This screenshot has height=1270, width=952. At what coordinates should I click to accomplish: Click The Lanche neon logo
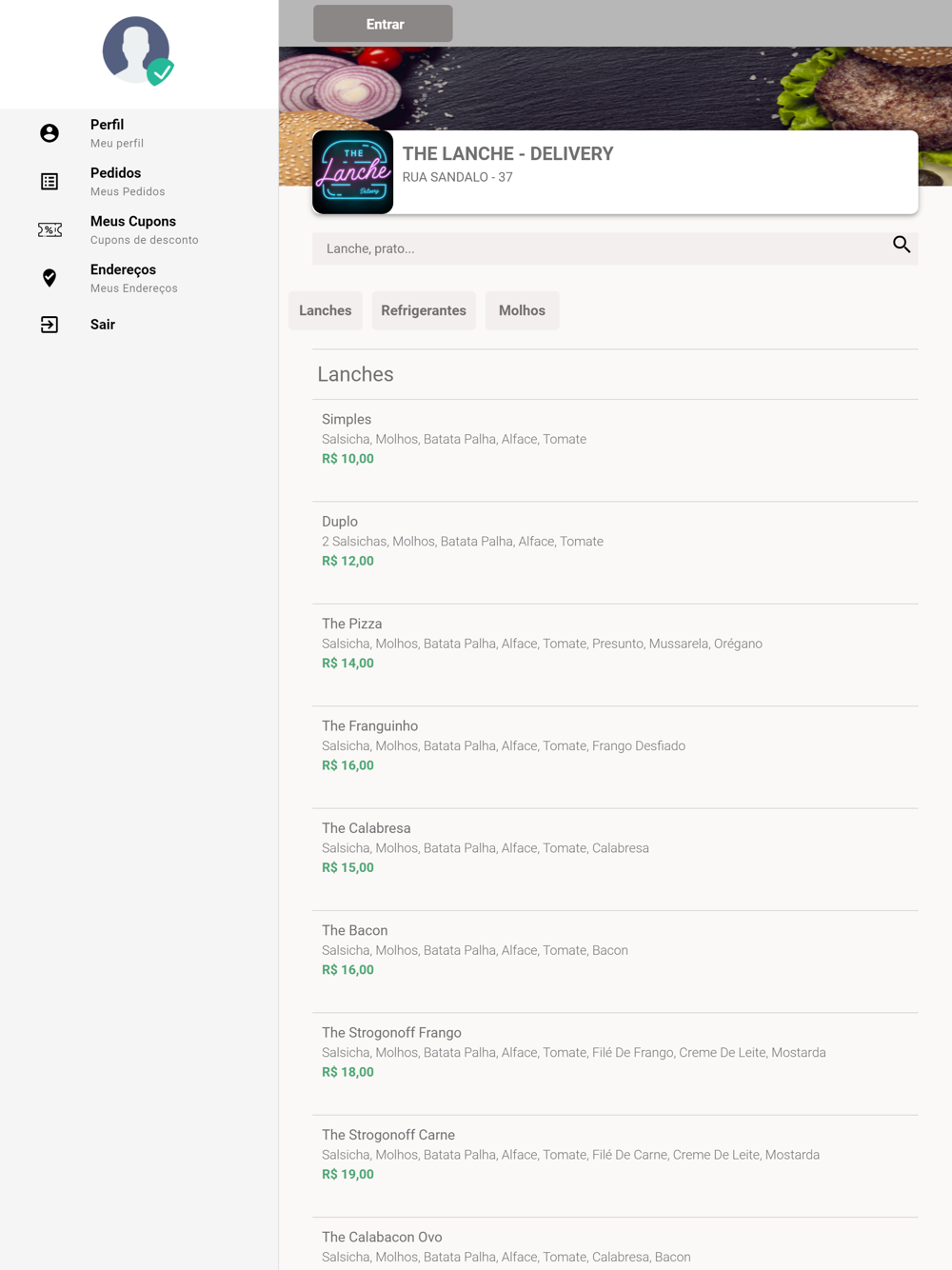click(352, 172)
